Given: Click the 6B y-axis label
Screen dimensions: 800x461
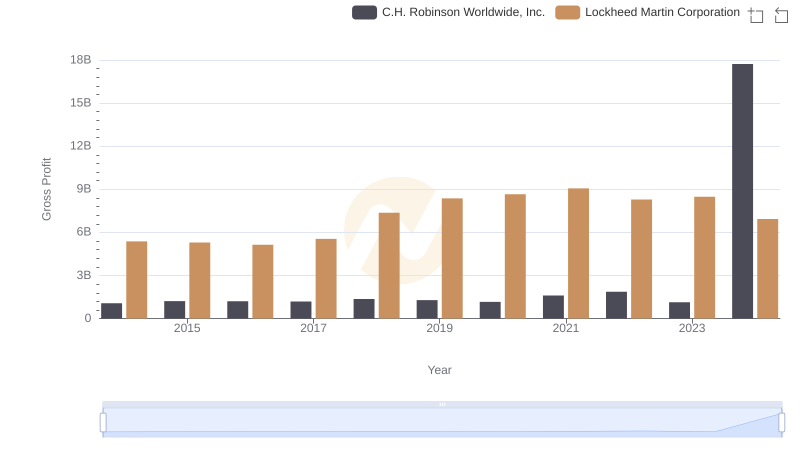Looking at the screenshot, I should pyautogui.click(x=84, y=232).
